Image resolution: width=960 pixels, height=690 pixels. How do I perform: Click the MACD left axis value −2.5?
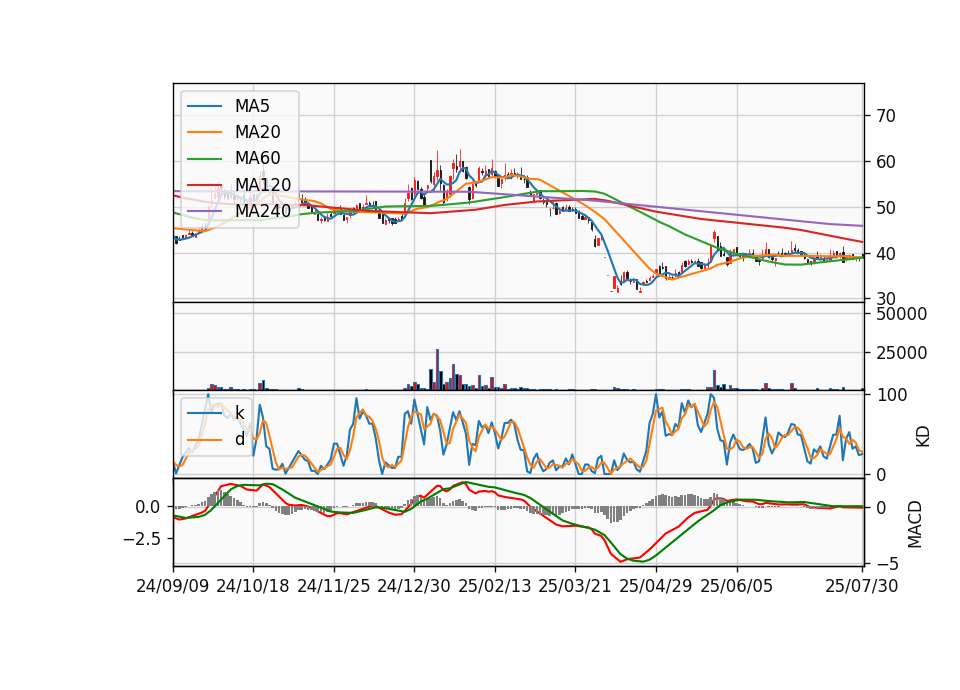[x=141, y=539]
